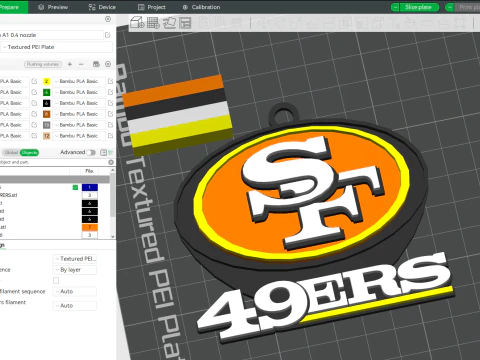Click the green settings search icon
The image size is (480, 360).
tap(111, 152)
